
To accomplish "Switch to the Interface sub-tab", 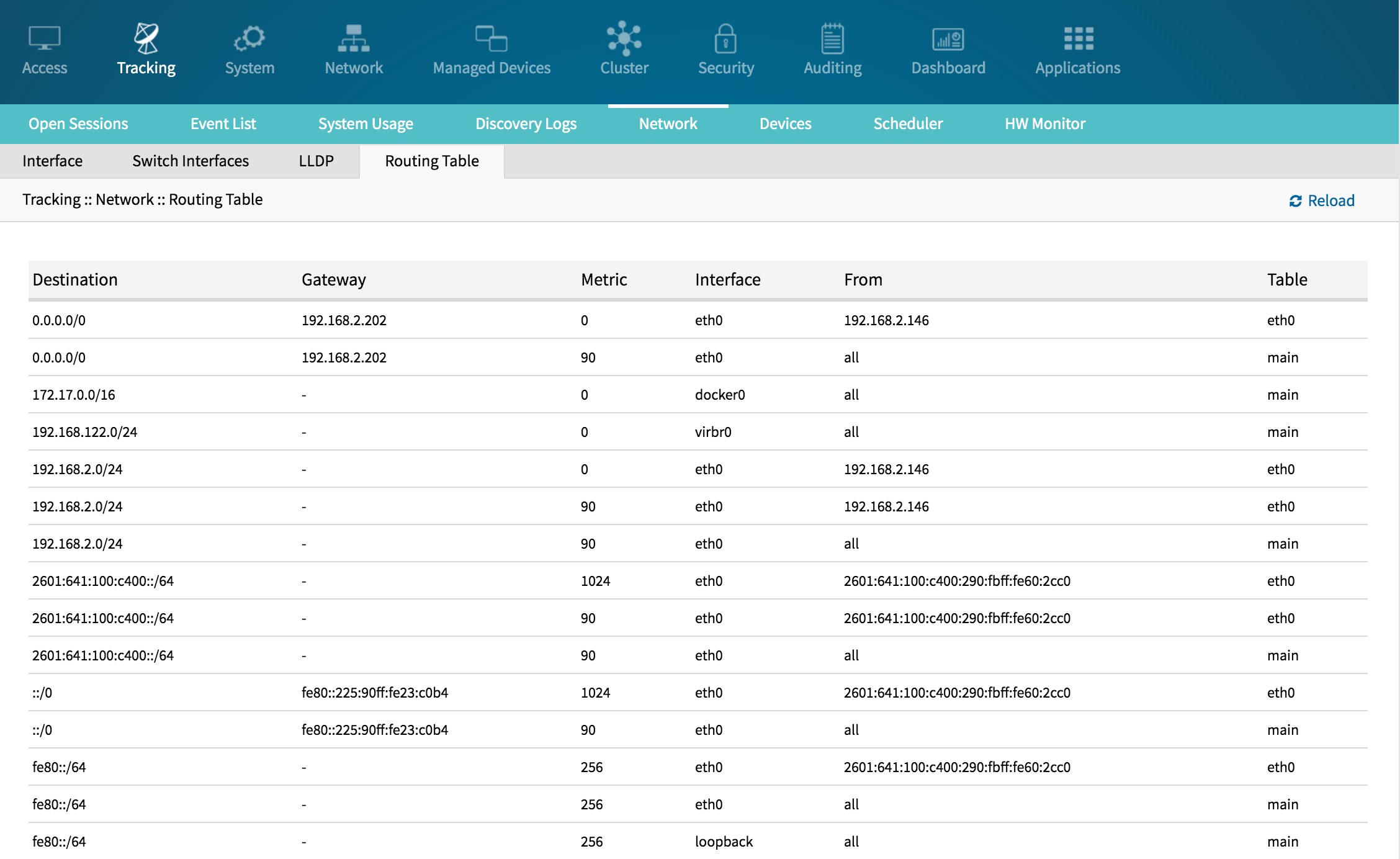I will click(52, 161).
